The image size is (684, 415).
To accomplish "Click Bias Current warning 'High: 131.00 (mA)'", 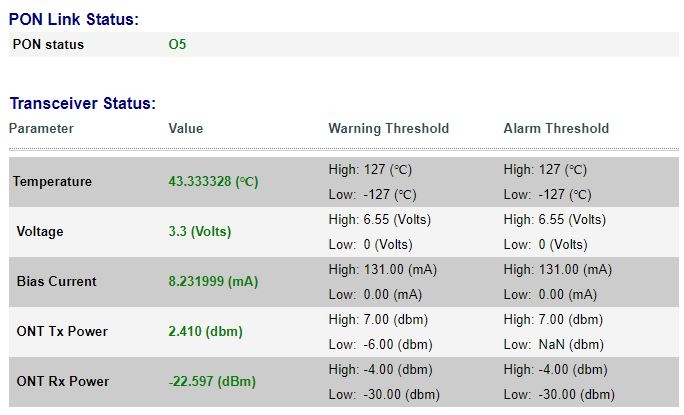I will tap(383, 270).
